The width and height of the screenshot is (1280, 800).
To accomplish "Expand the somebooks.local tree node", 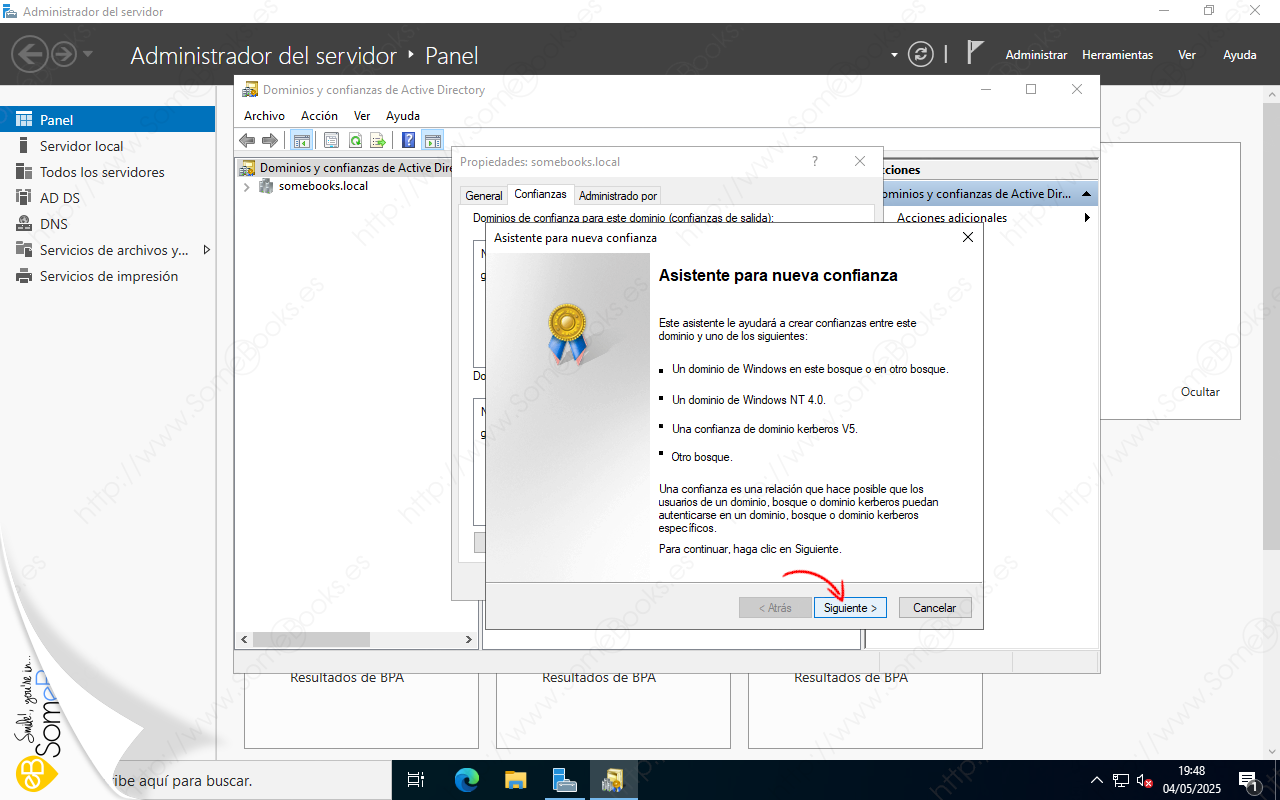I will (x=247, y=186).
